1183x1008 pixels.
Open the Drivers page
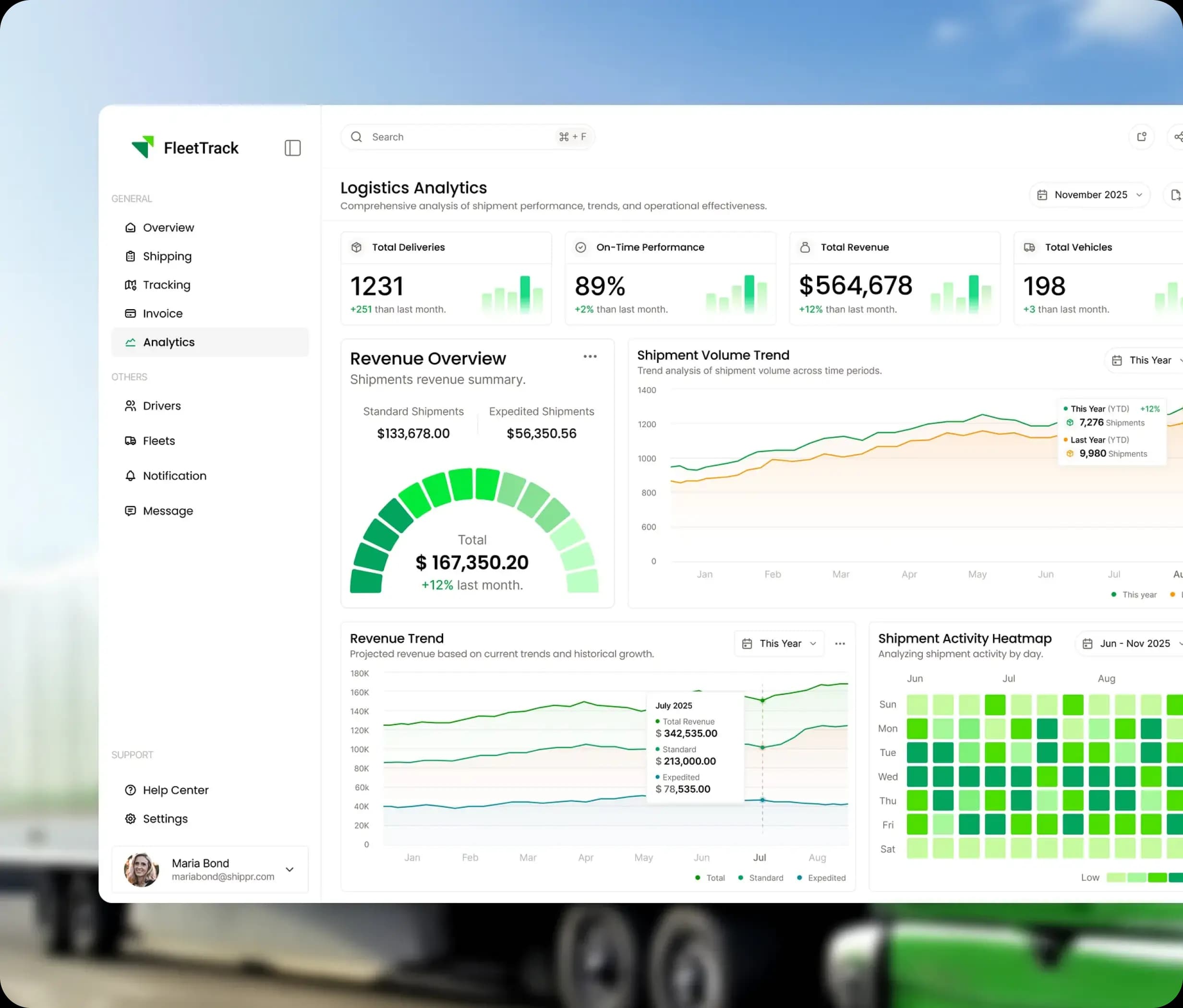coord(209,406)
